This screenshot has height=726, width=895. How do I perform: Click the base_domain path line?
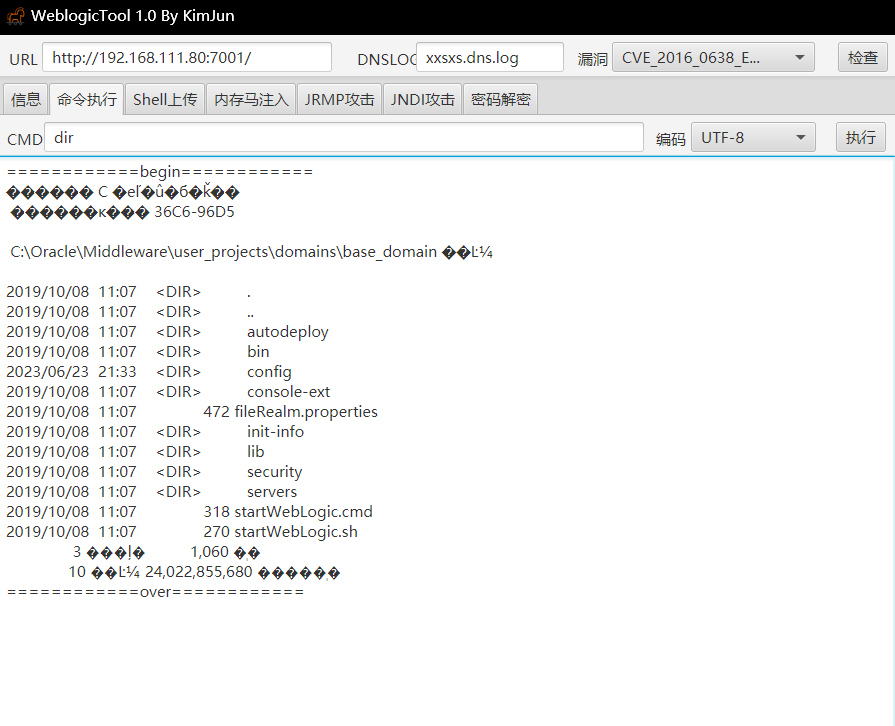coord(251,252)
